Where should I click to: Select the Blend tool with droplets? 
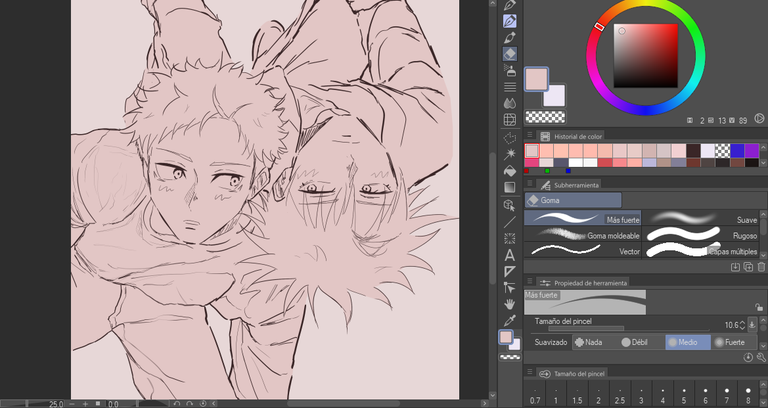(510, 103)
